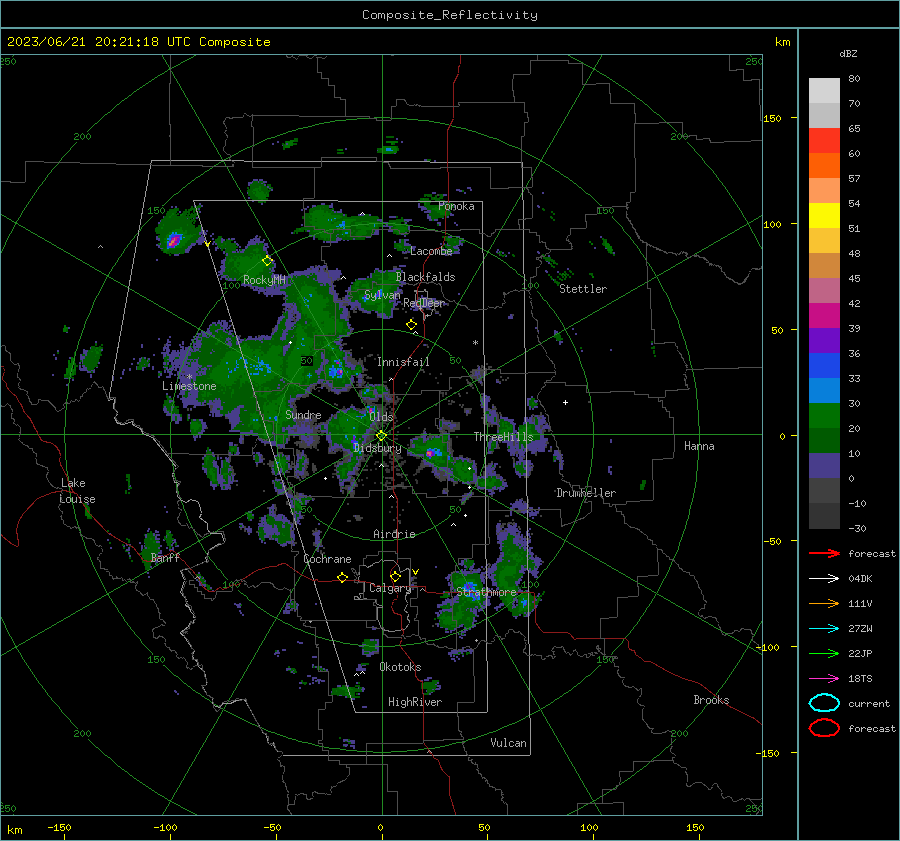The width and height of the screenshot is (900, 841).
Task: Click the orange 111V arrow in the legend
Action: 824,603
